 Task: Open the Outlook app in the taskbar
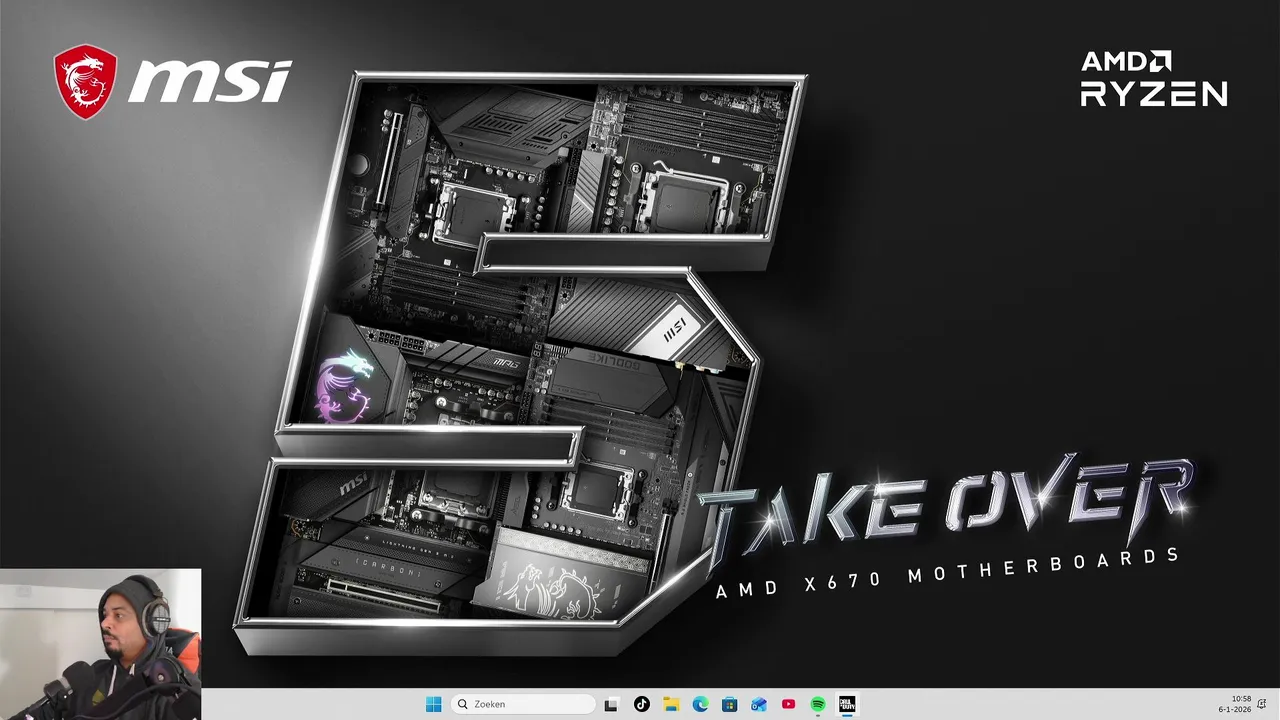click(759, 704)
